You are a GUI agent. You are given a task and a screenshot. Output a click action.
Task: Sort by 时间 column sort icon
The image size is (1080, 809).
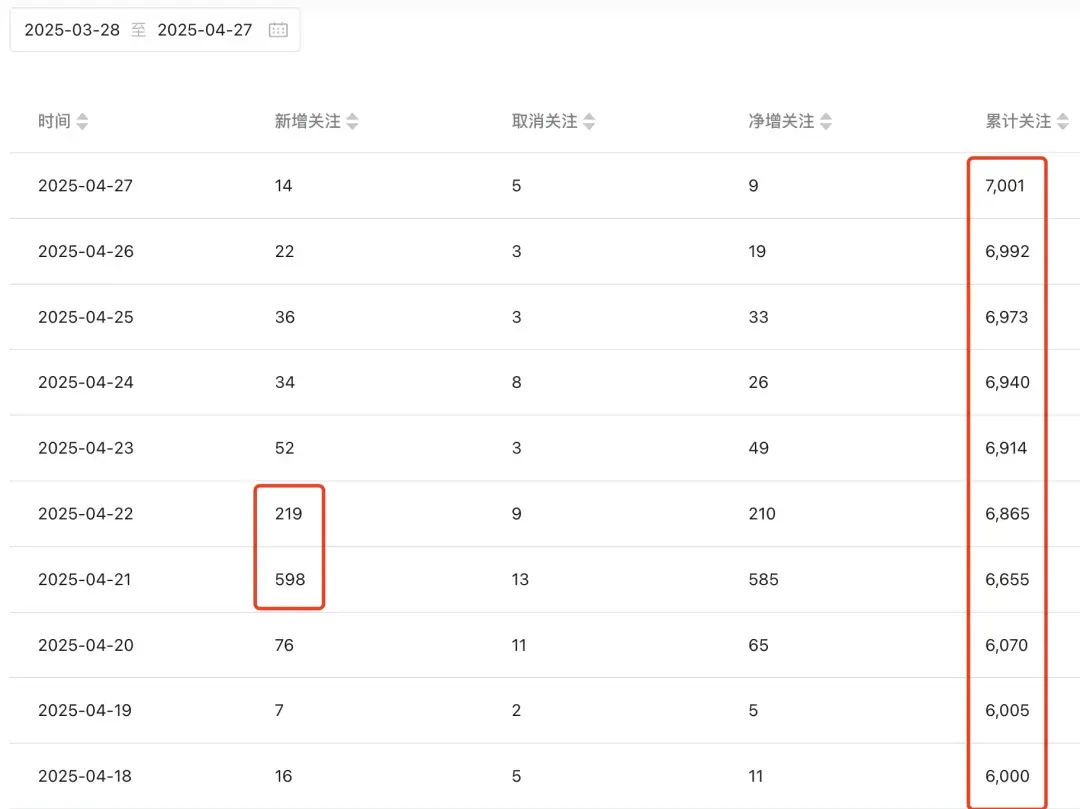pyautogui.click(x=82, y=122)
